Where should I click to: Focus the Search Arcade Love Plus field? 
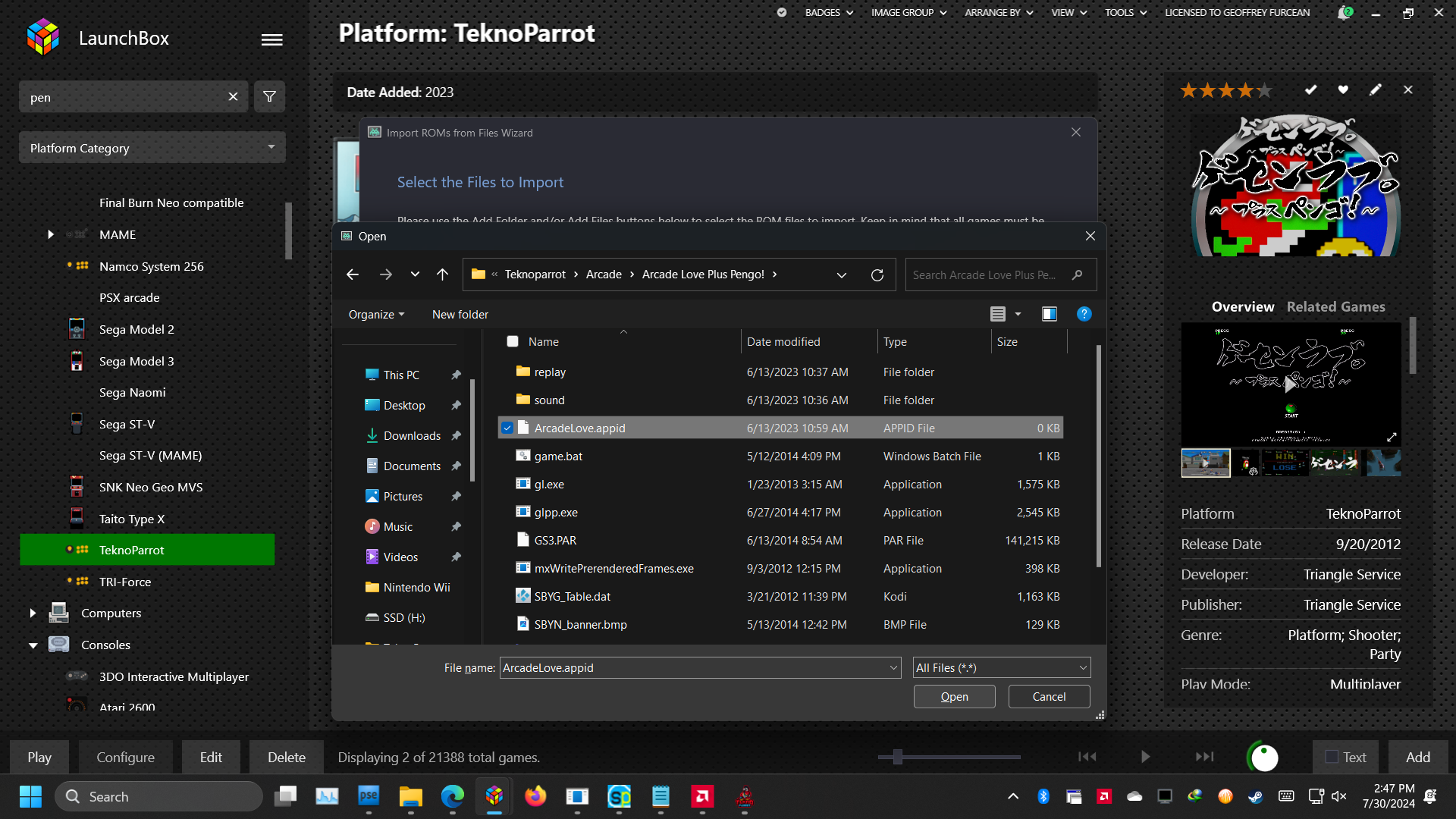[1000, 275]
